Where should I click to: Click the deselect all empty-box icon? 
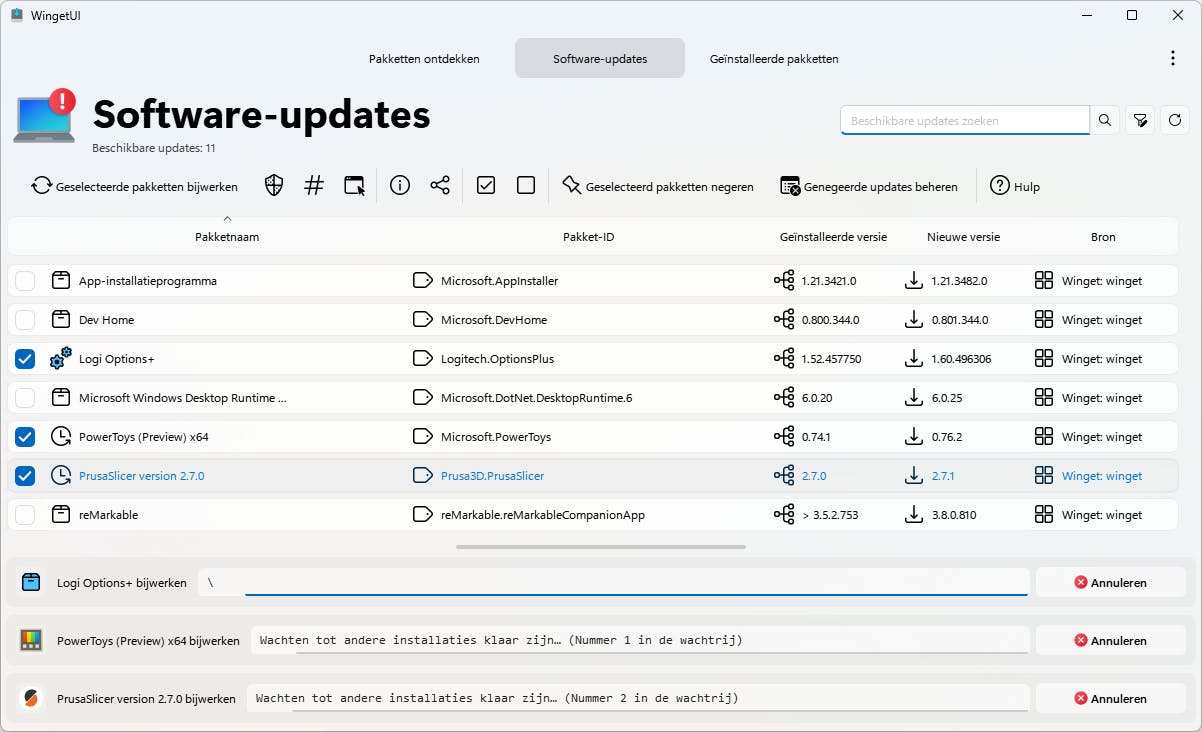[x=526, y=185]
